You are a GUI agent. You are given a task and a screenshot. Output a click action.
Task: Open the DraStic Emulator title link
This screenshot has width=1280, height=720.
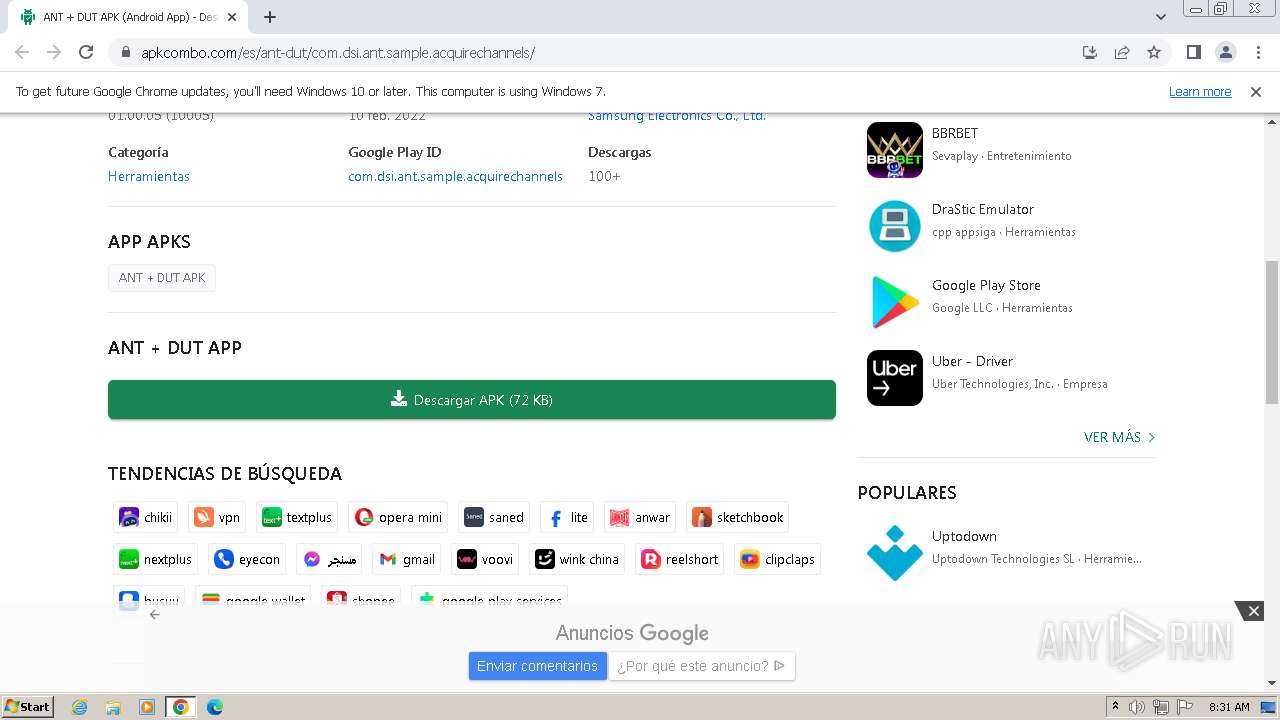pyautogui.click(x=983, y=209)
